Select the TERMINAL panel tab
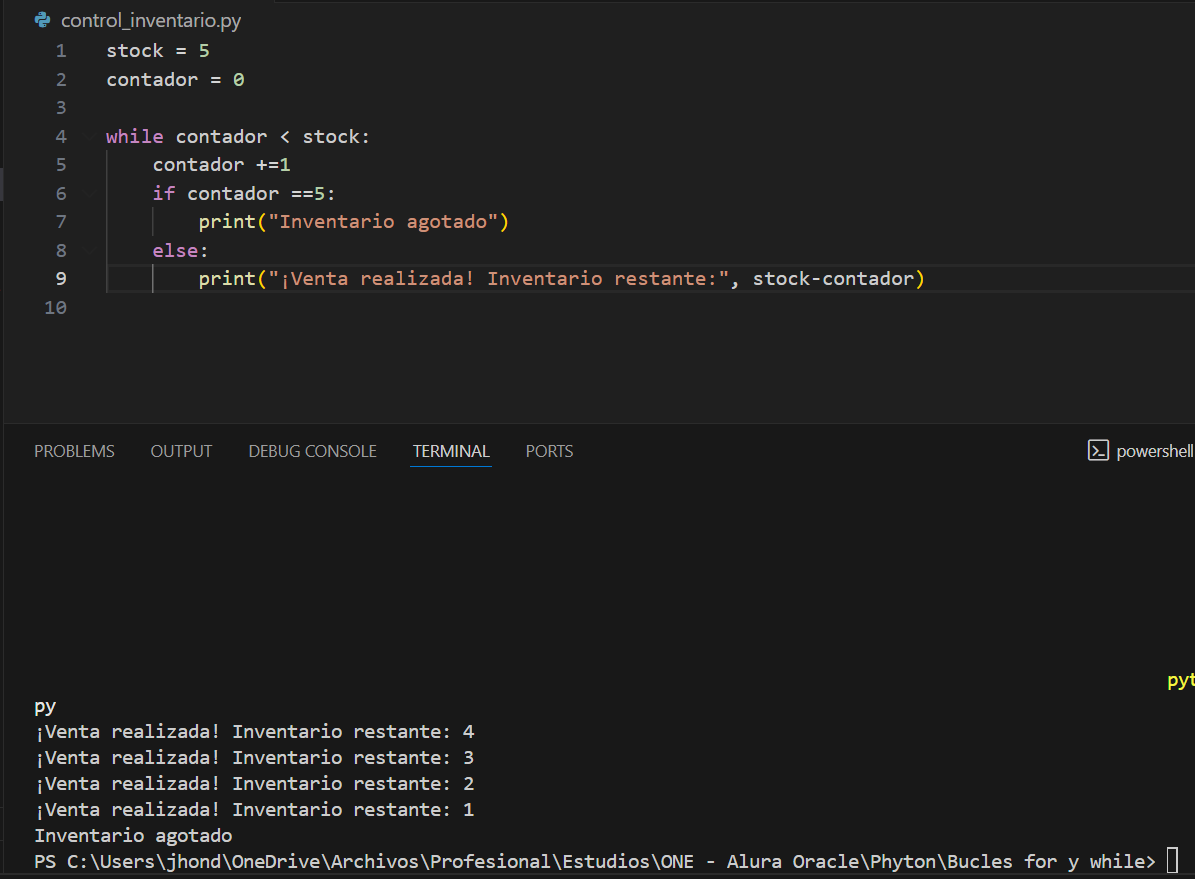 pyautogui.click(x=451, y=451)
